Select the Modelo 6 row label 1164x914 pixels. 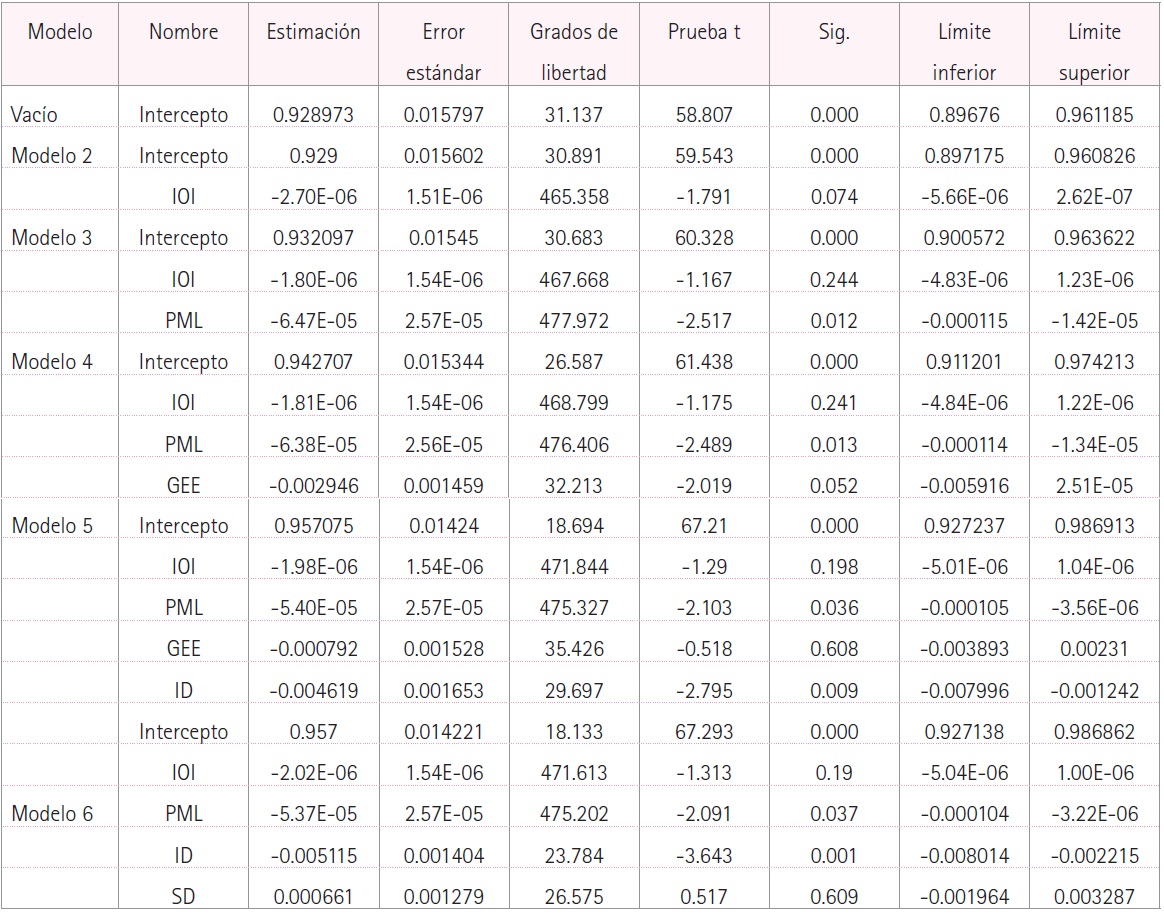[x=52, y=814]
